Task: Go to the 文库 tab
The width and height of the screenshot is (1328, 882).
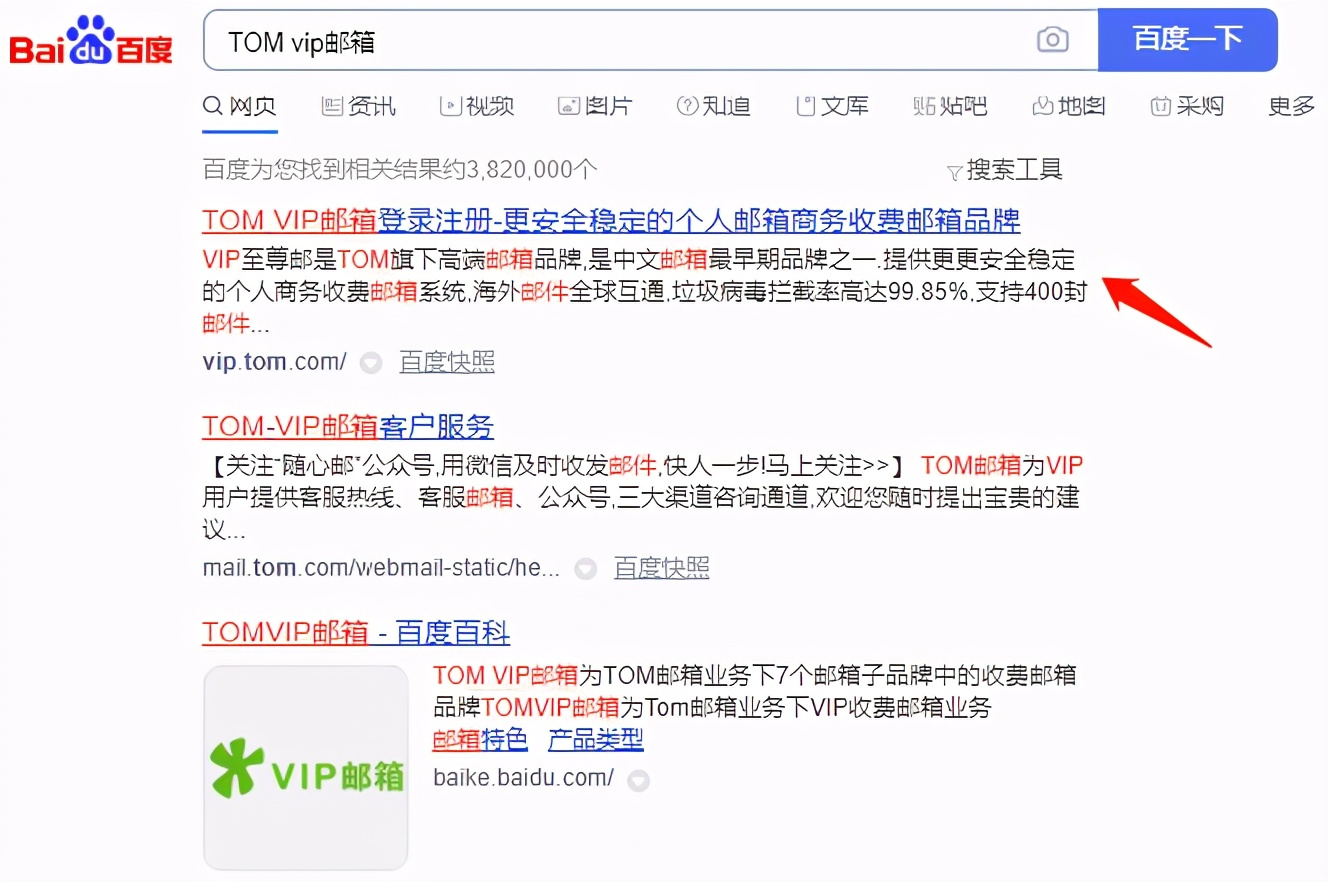Action: (832, 106)
